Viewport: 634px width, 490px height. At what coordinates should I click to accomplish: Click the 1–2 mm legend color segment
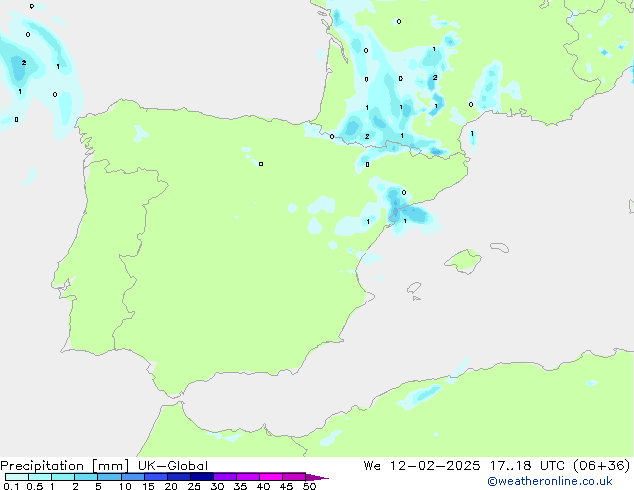[63, 477]
